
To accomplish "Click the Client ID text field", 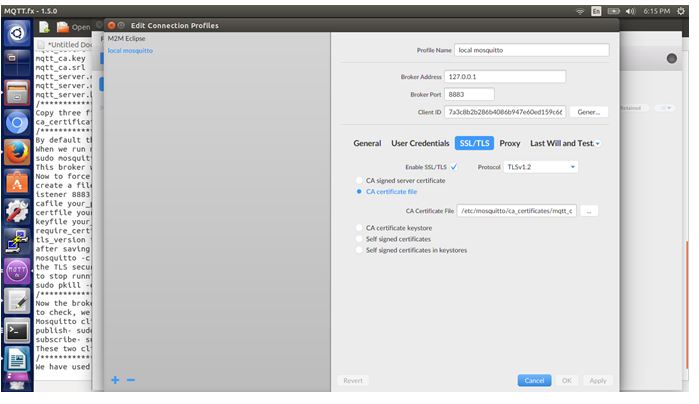I will coord(505,112).
